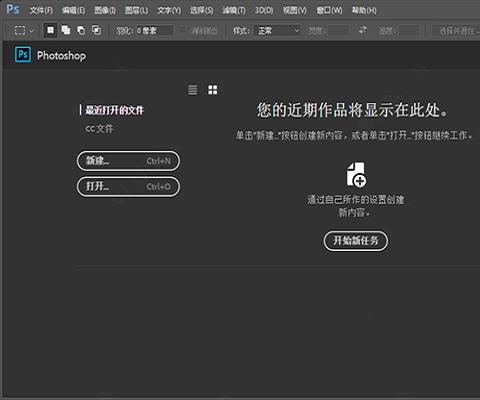Screen dimensions: 480x400
Task: Open the 帮助(H) menu
Action: point(364,11)
